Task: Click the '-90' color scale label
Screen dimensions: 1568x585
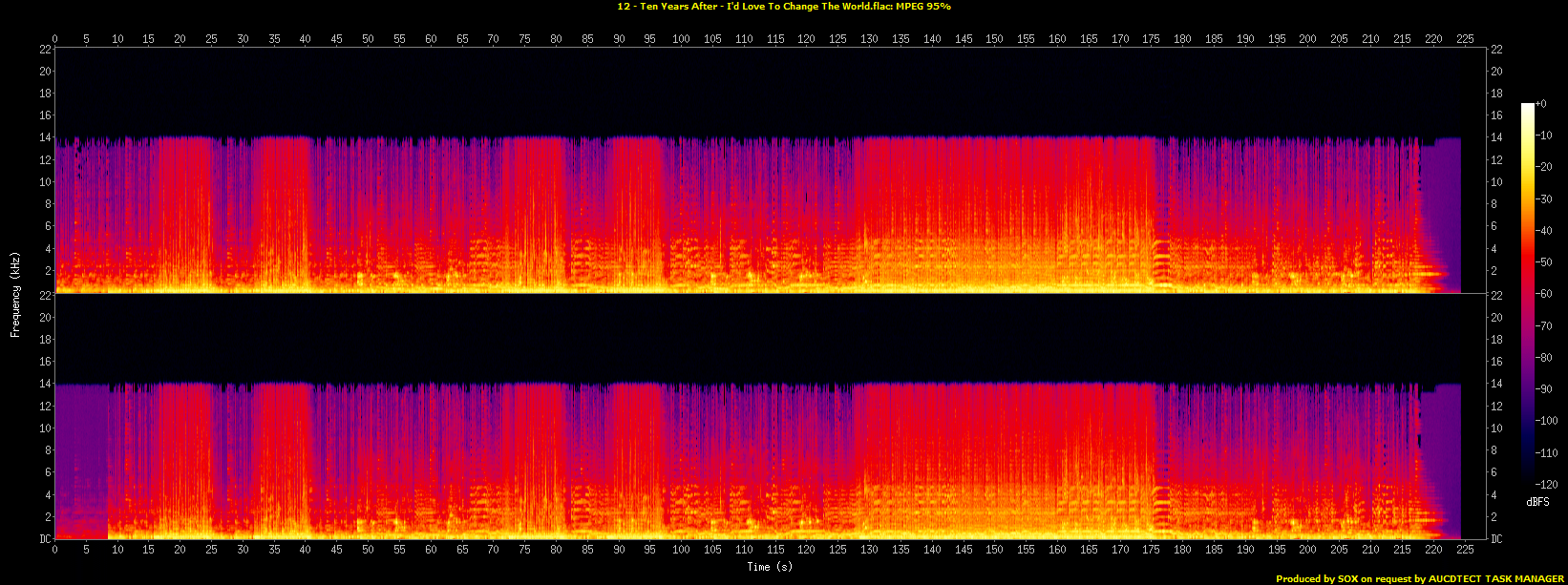Action: point(1544,389)
